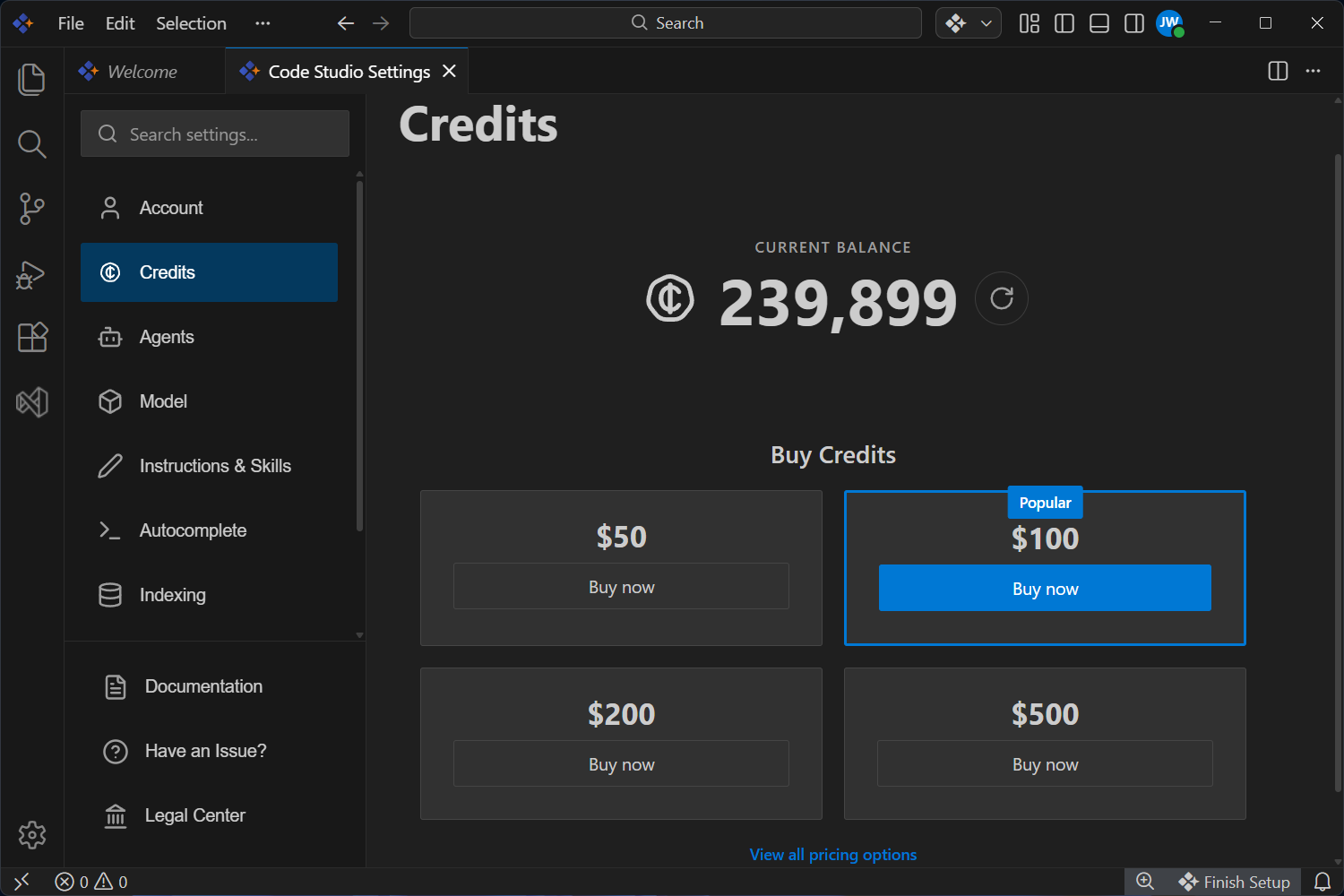
Task: Open editor More Actions ellipsis
Action: 1314,71
